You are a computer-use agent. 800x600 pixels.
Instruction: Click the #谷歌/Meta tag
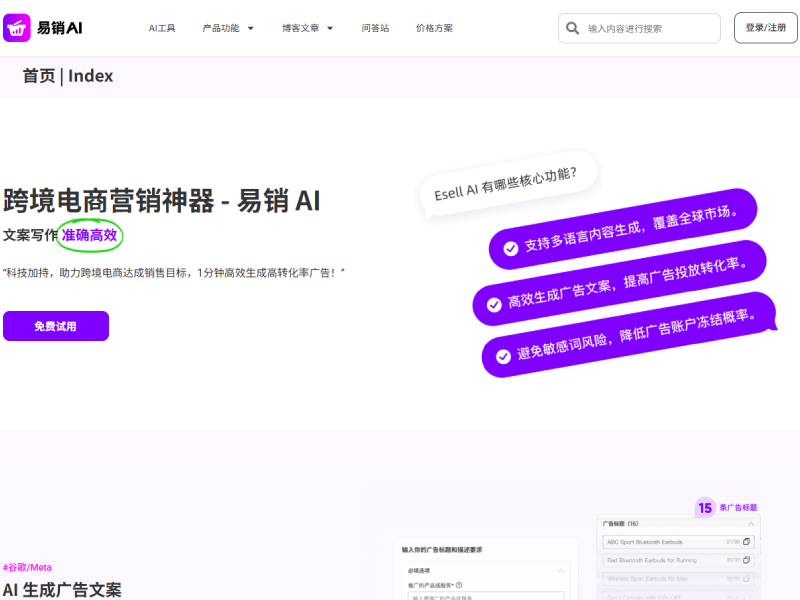(28, 567)
